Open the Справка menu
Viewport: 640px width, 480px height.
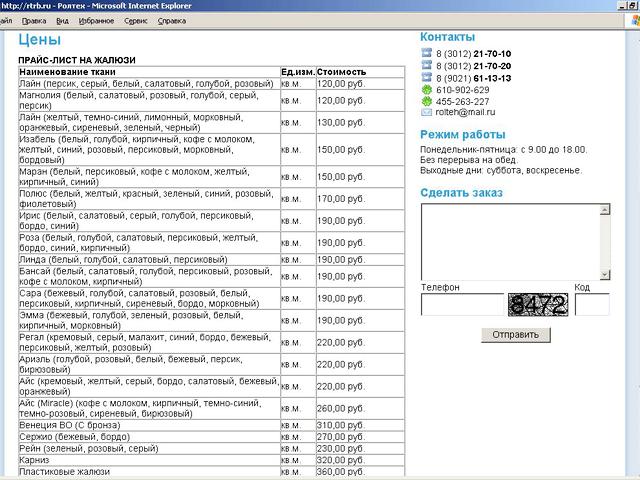(172, 20)
